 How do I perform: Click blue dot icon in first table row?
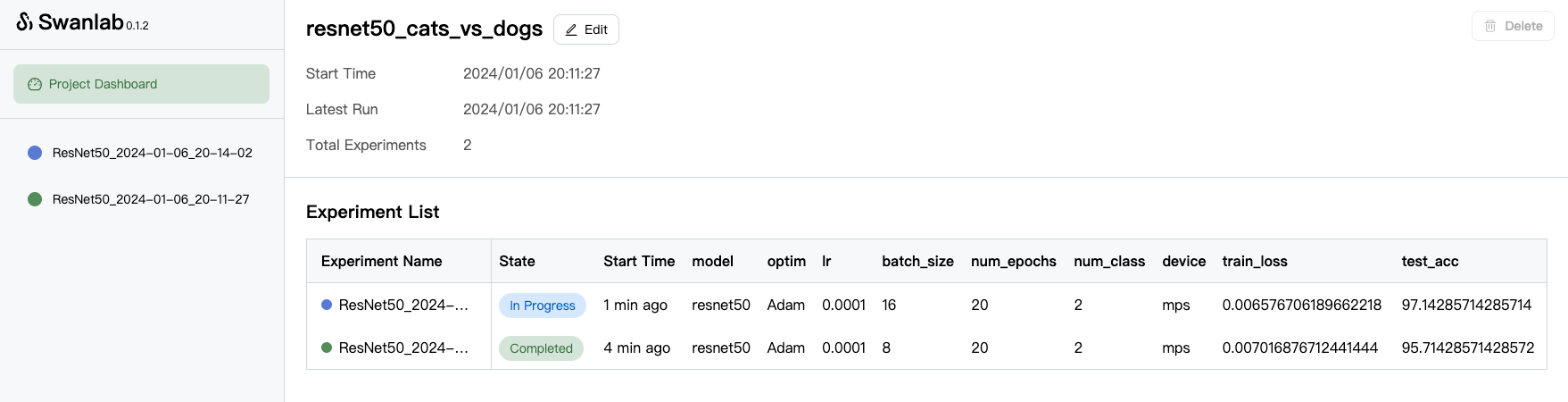327,305
